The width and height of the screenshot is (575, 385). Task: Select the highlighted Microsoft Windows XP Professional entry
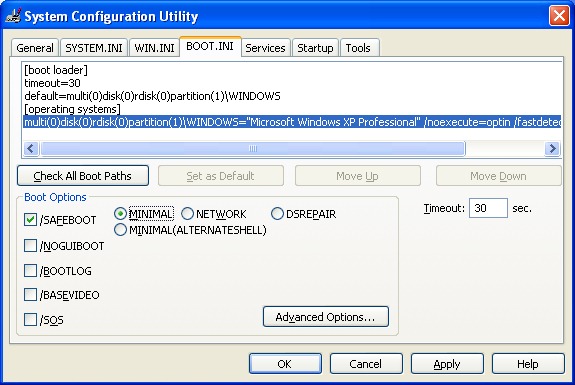292,122
